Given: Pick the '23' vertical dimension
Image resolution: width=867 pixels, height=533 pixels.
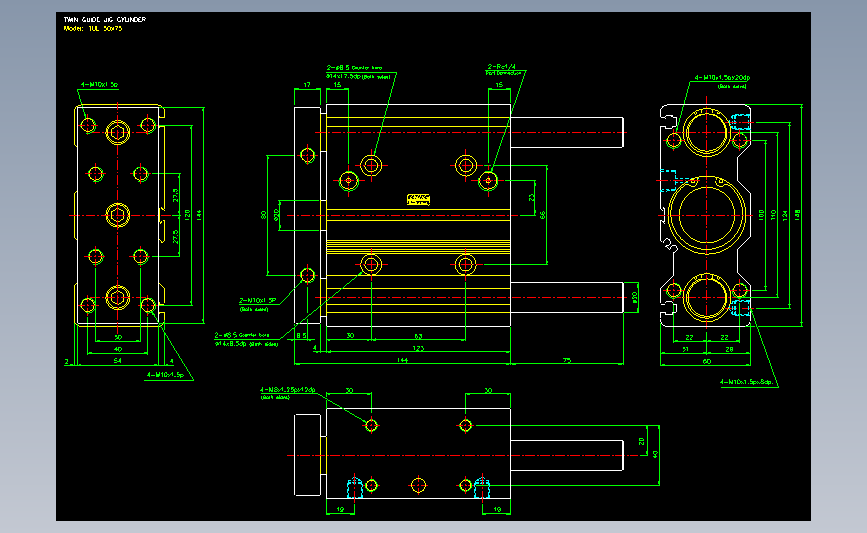Looking at the screenshot, I should [x=531, y=197].
